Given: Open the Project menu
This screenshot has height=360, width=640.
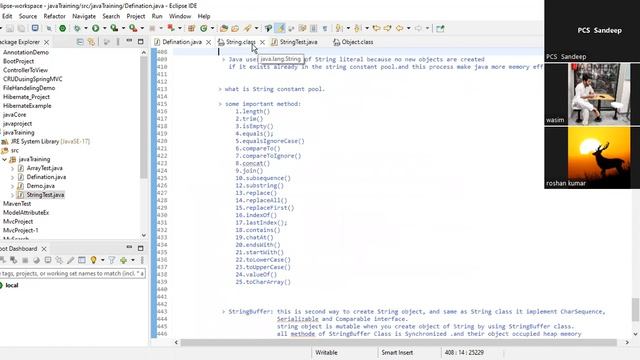Looking at the screenshot, I should (136, 16).
